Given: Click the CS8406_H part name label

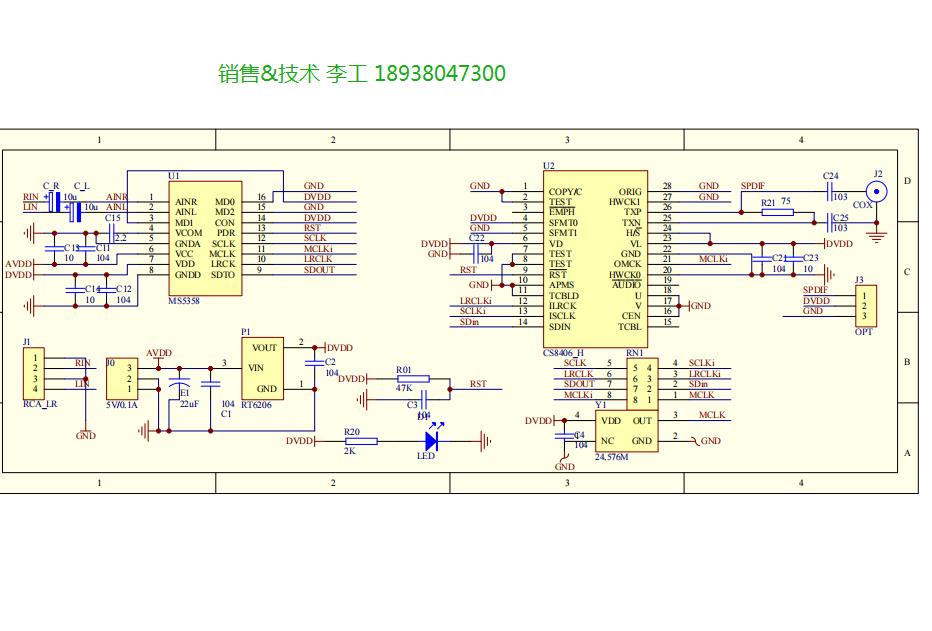Looking at the screenshot, I should point(563,352).
